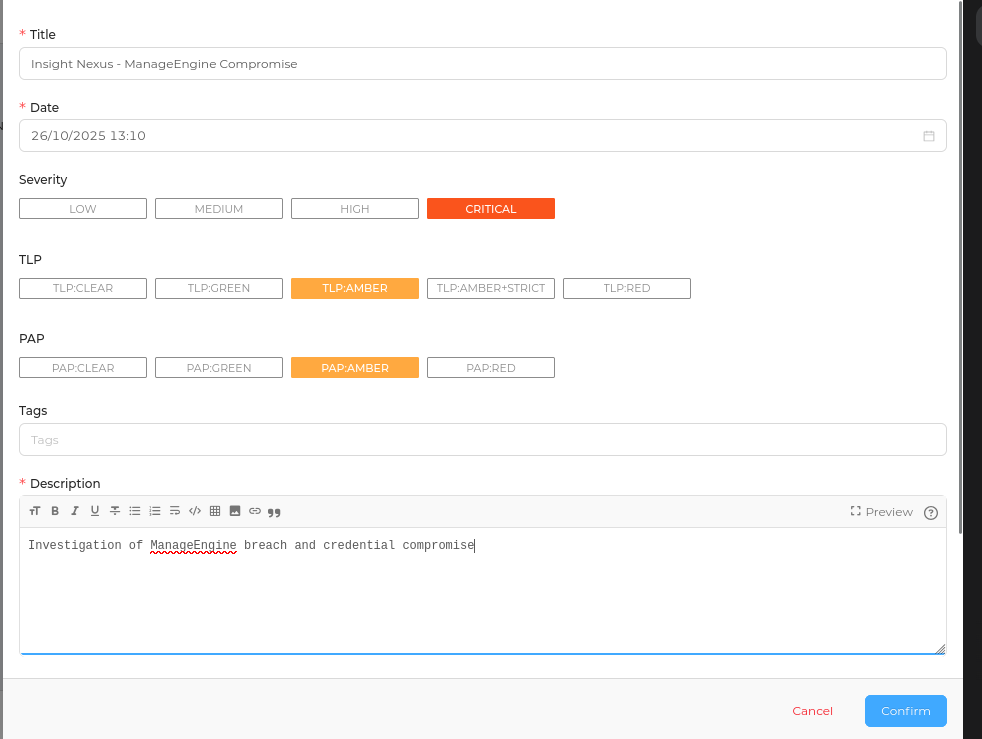Toggle the description Preview mode
The height and width of the screenshot is (739, 982).
click(881, 512)
